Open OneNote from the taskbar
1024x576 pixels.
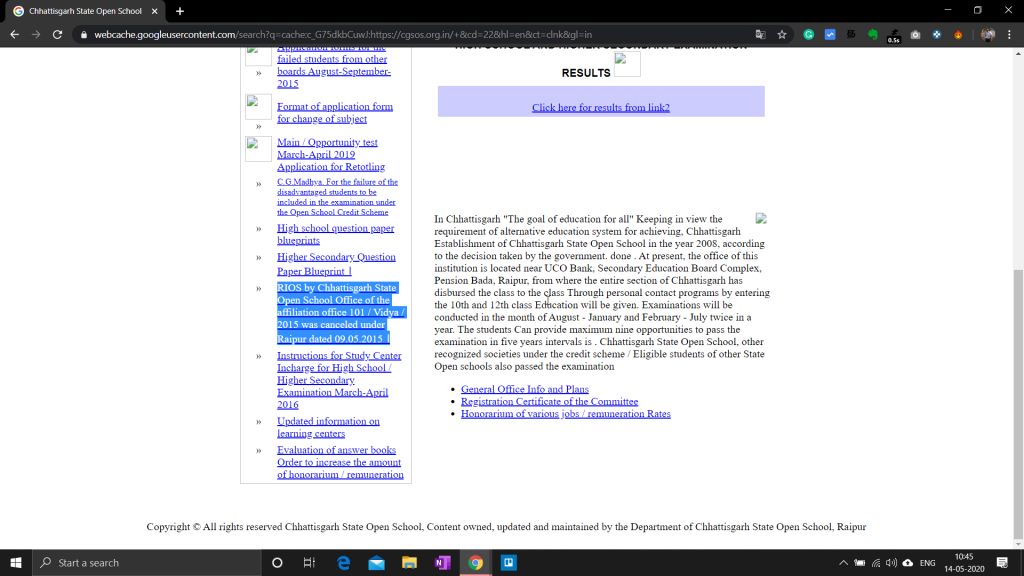pyautogui.click(x=443, y=562)
